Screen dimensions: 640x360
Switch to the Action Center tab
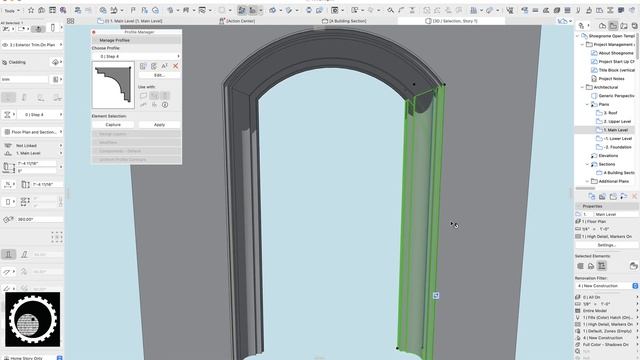[237, 21]
